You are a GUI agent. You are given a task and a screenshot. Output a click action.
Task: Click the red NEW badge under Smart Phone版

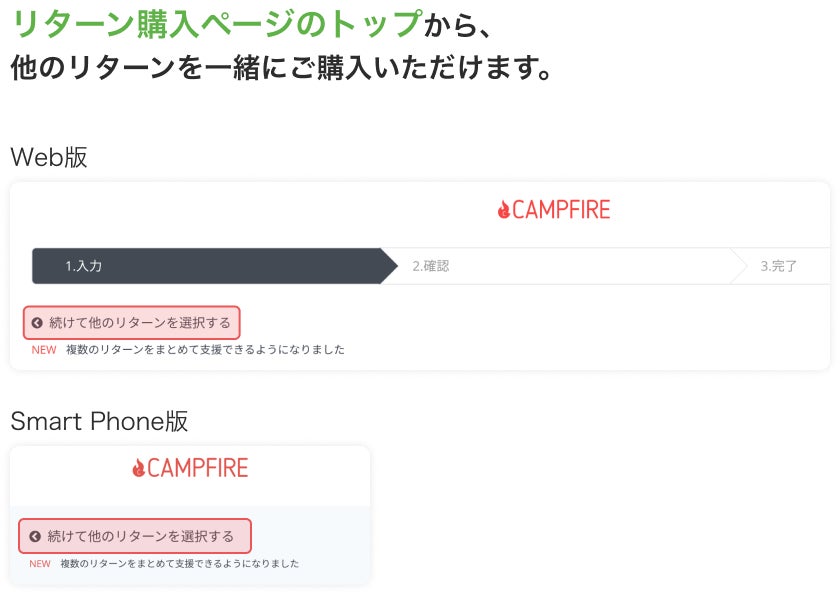tap(40, 564)
